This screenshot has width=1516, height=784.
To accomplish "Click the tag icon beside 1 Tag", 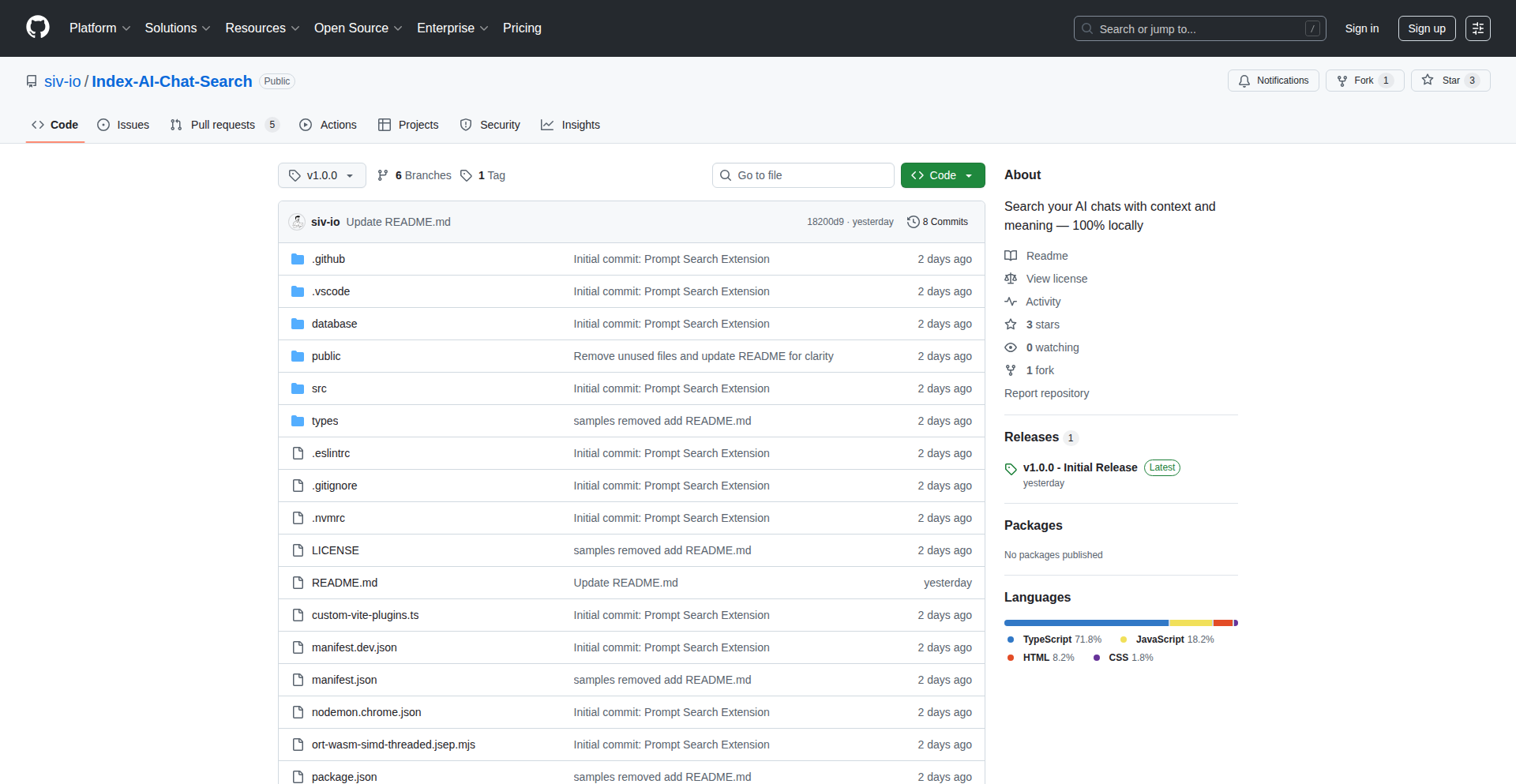I will [x=466, y=175].
